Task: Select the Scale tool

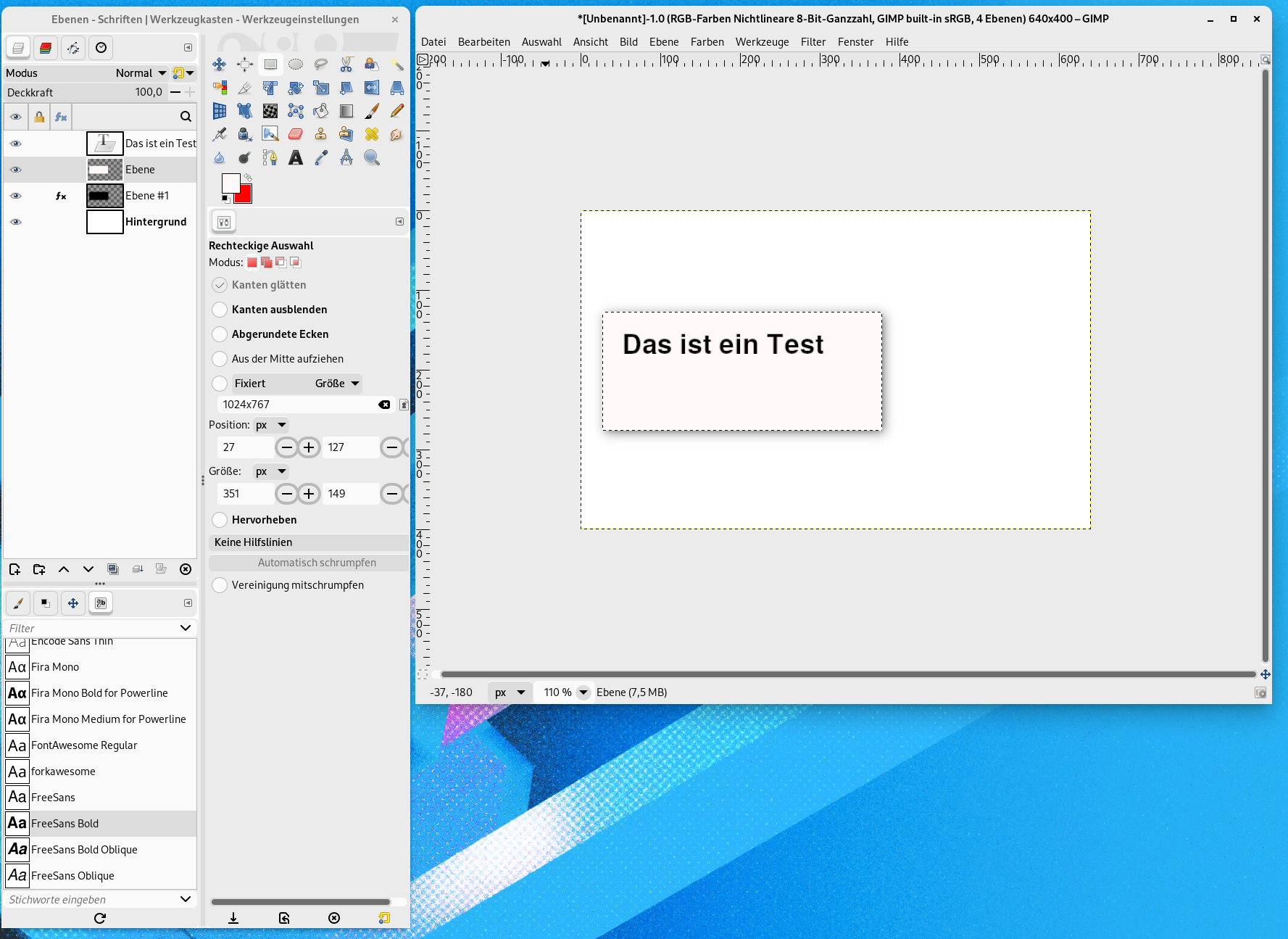Action: click(321, 88)
